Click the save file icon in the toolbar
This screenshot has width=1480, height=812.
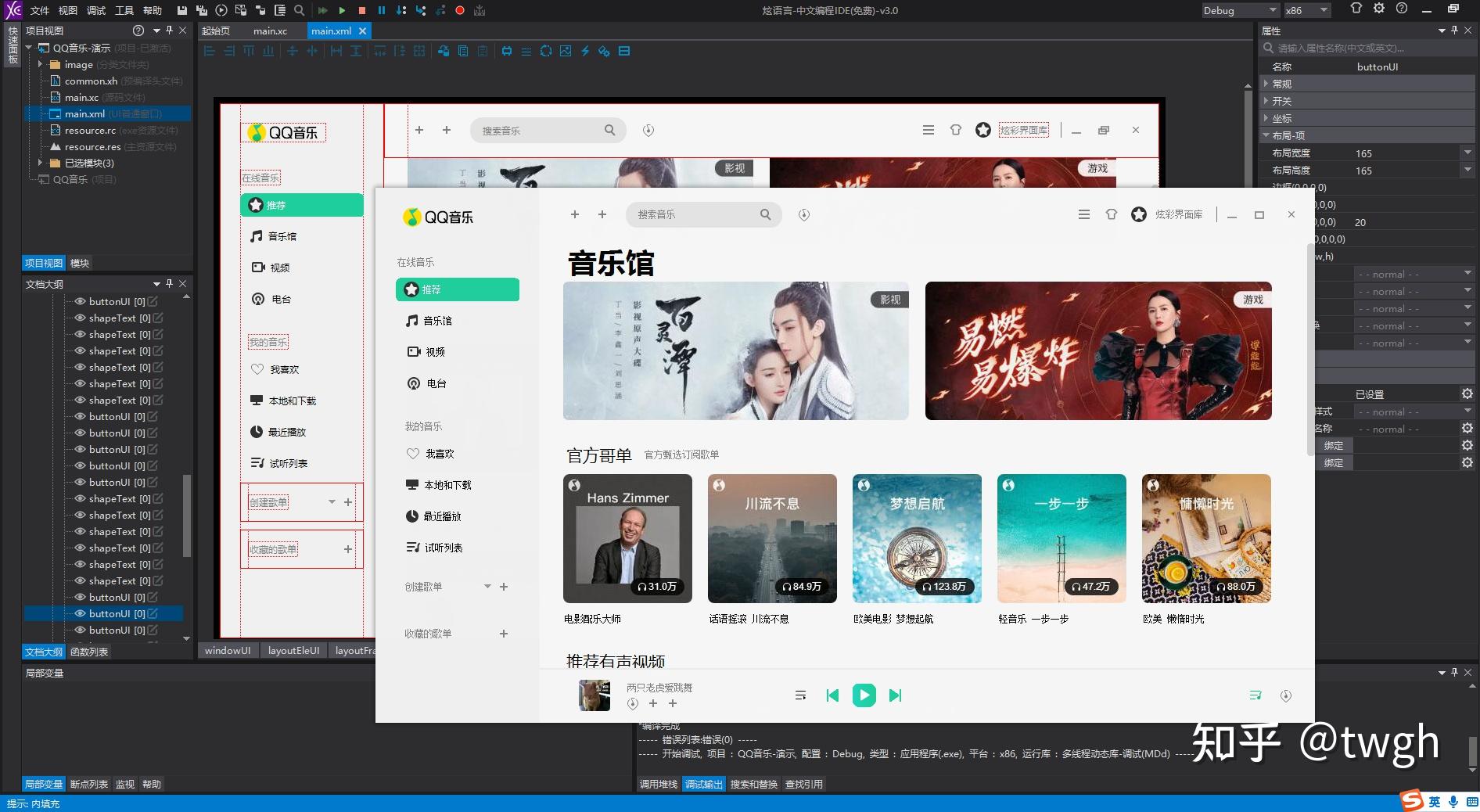coord(182,10)
